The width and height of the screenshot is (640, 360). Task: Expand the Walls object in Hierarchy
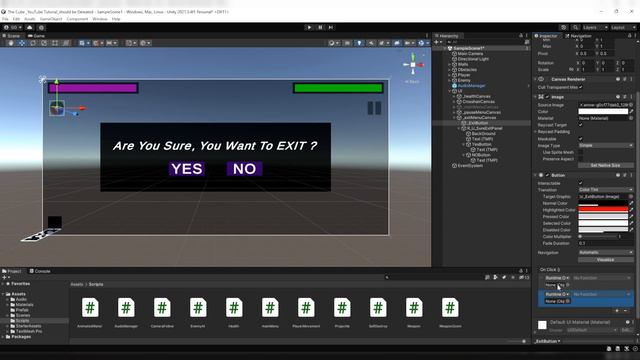tap(450, 64)
